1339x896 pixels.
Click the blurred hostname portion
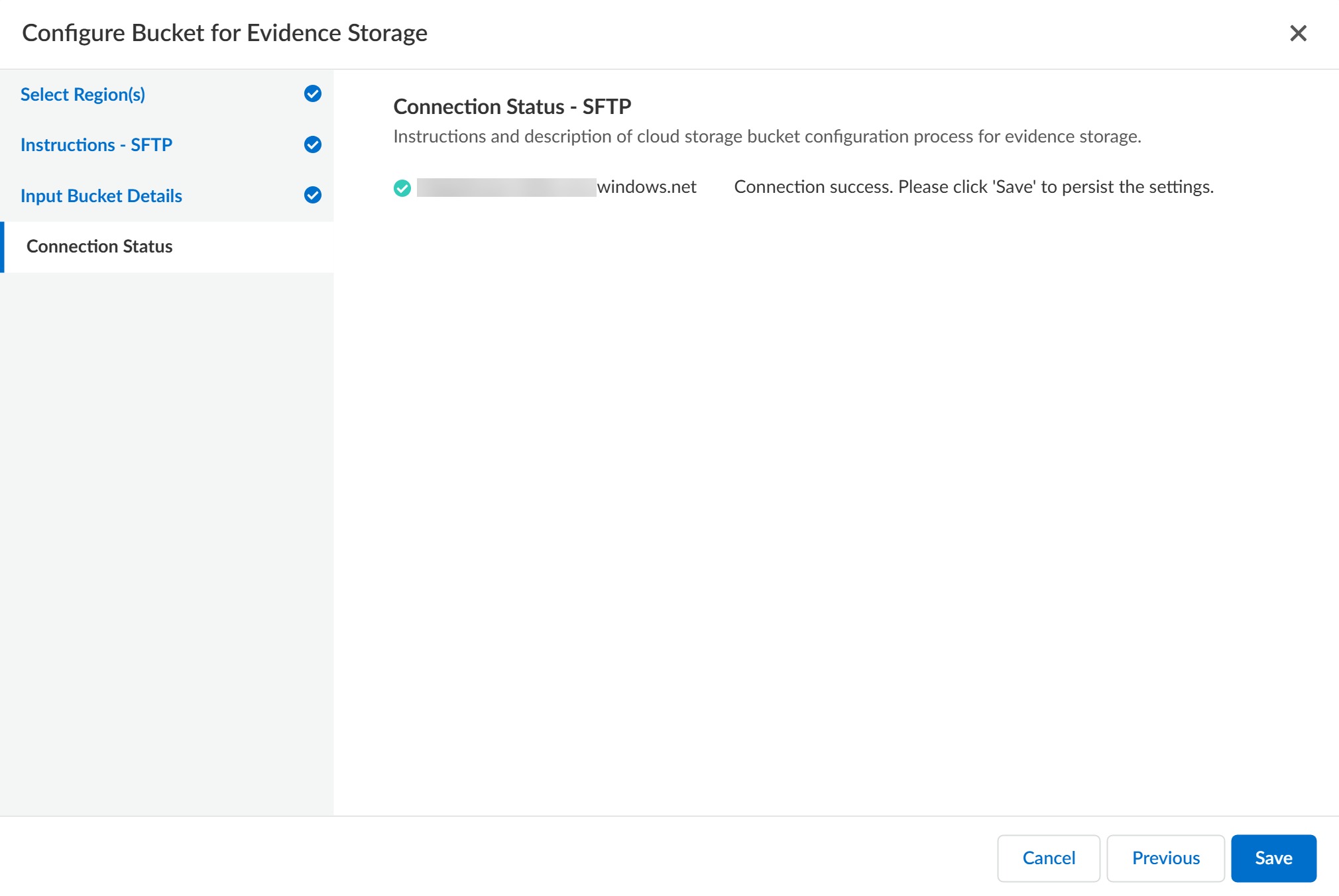click(506, 188)
